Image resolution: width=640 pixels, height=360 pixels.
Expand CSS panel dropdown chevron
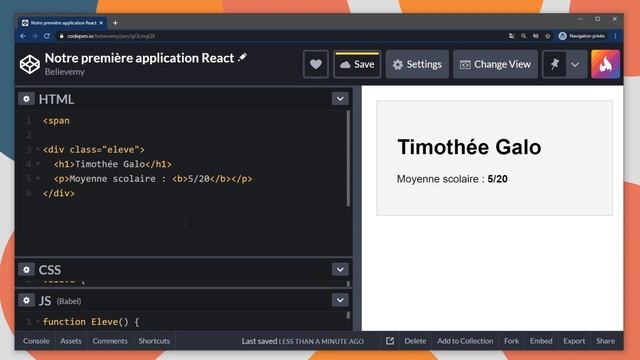(x=340, y=269)
